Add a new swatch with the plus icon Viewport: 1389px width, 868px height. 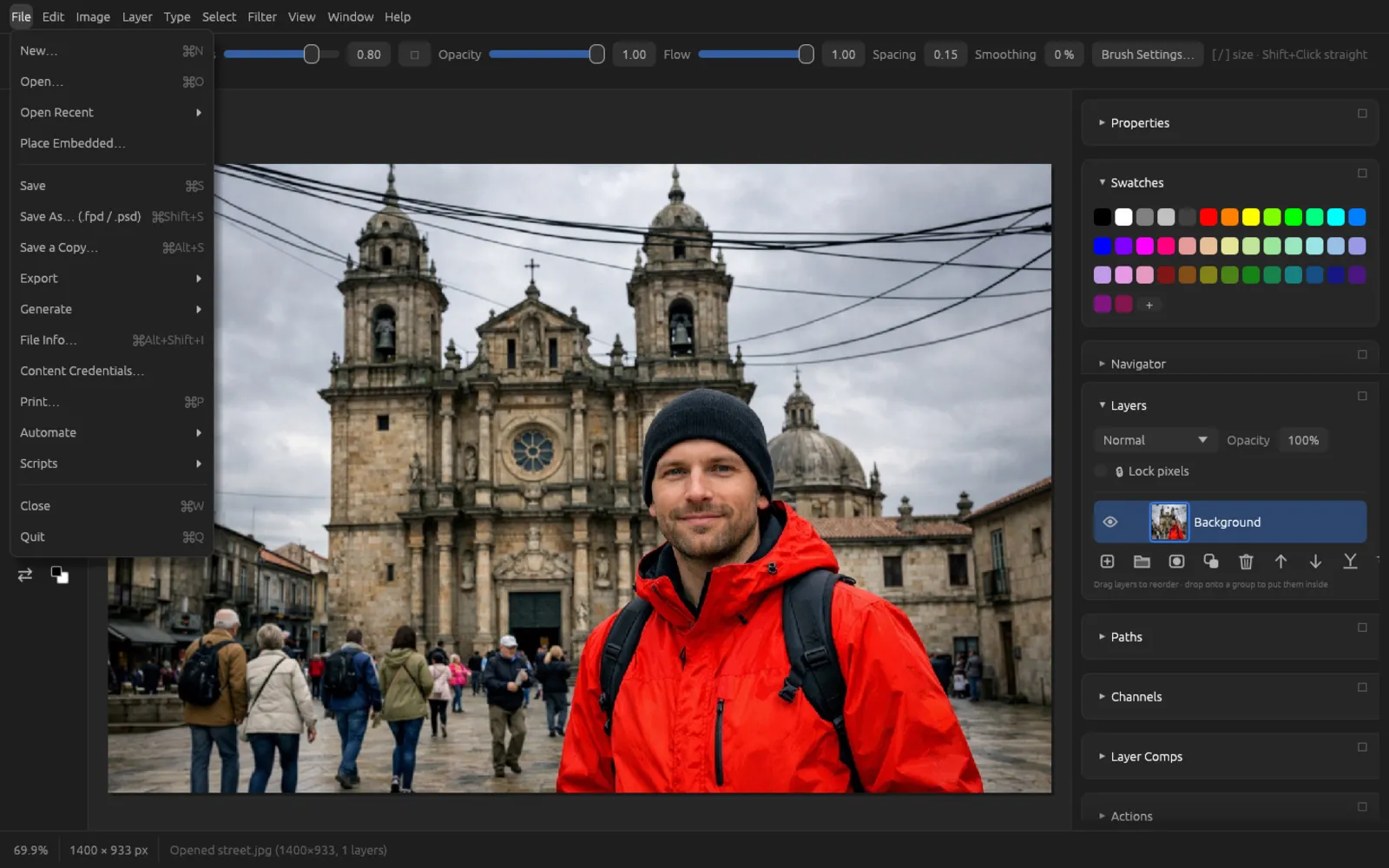1149,305
